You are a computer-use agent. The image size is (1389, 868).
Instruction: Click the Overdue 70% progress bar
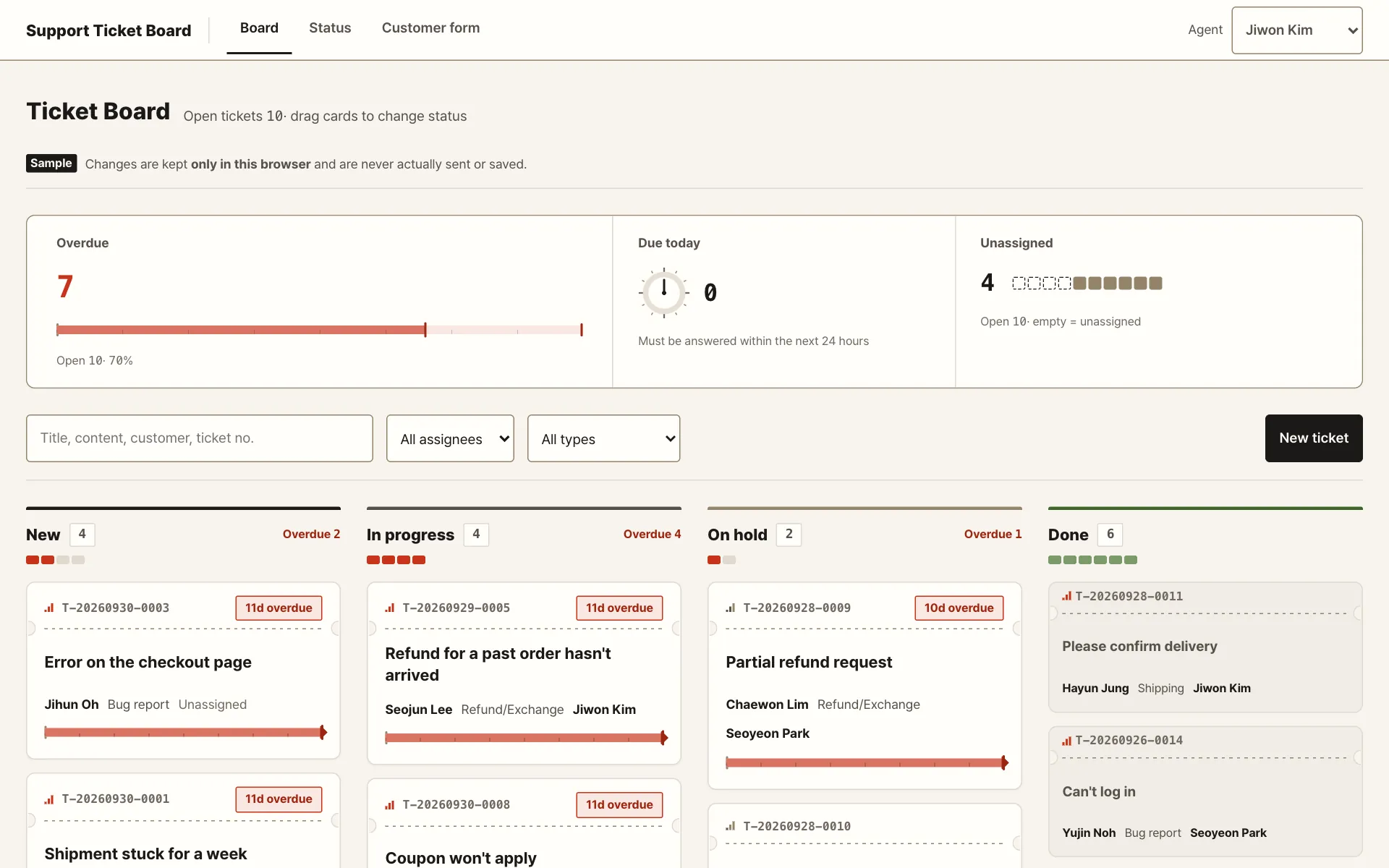[x=320, y=330]
